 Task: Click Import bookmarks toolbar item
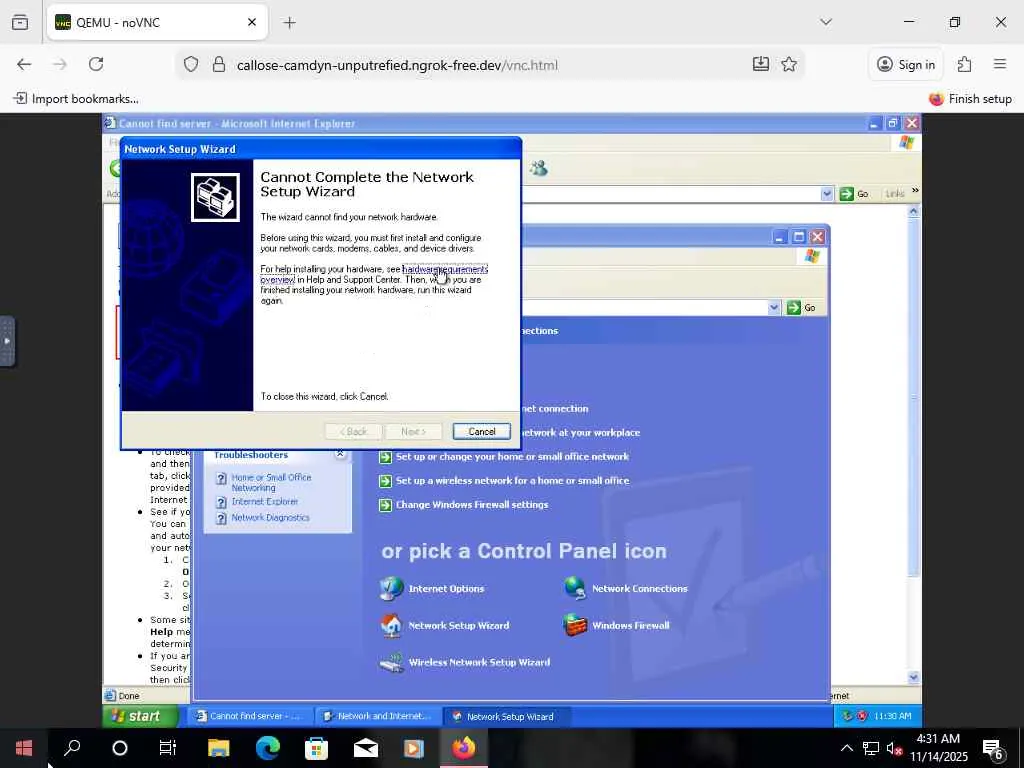tap(76, 99)
